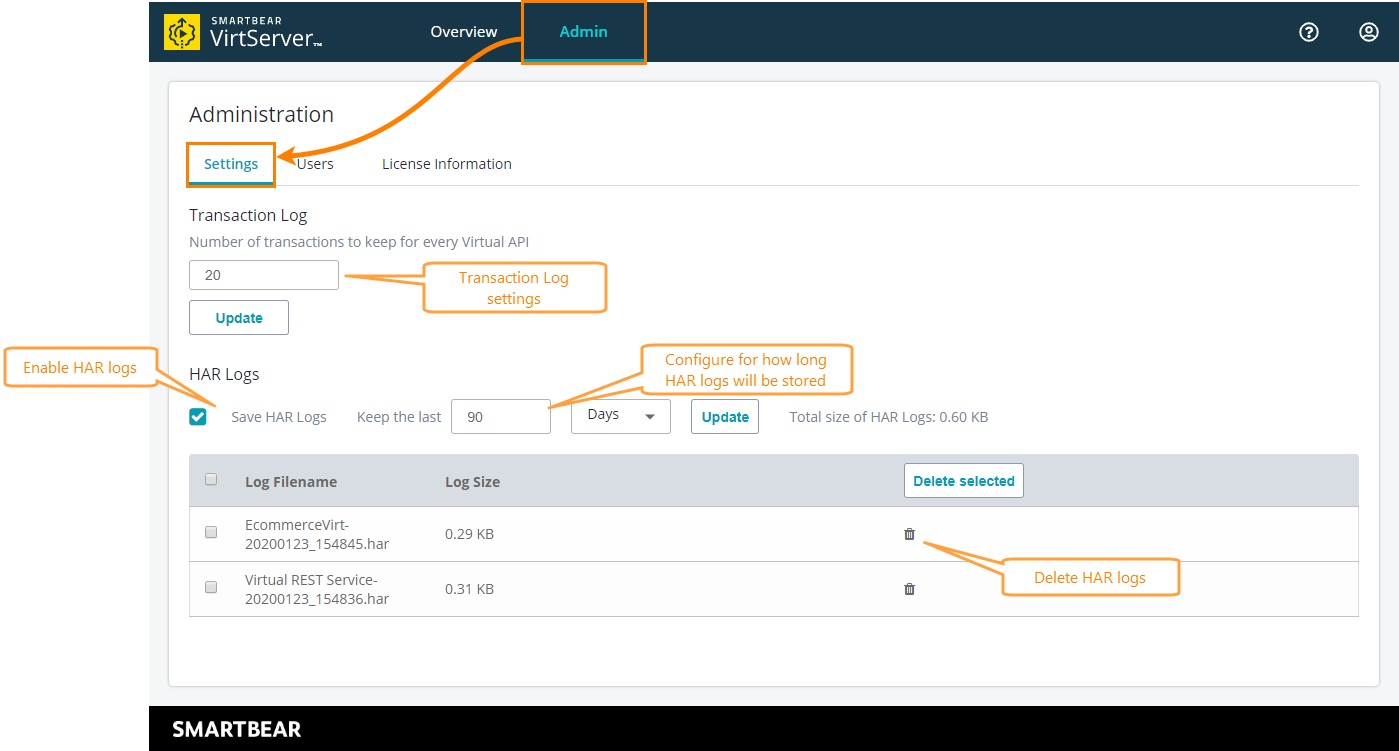Open the Days unit dropdown
Image resolution: width=1399 pixels, height=751 pixels.
(x=620, y=416)
